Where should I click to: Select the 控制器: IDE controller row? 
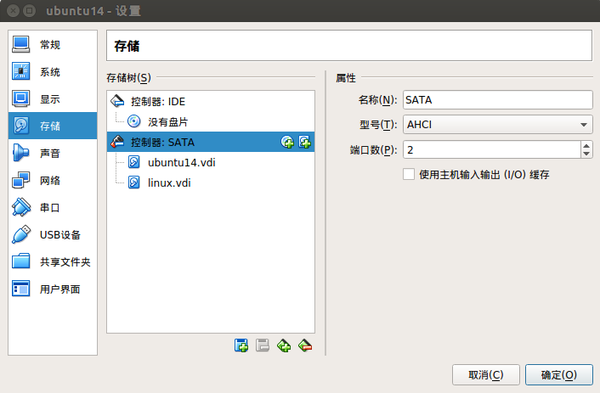tap(210, 101)
